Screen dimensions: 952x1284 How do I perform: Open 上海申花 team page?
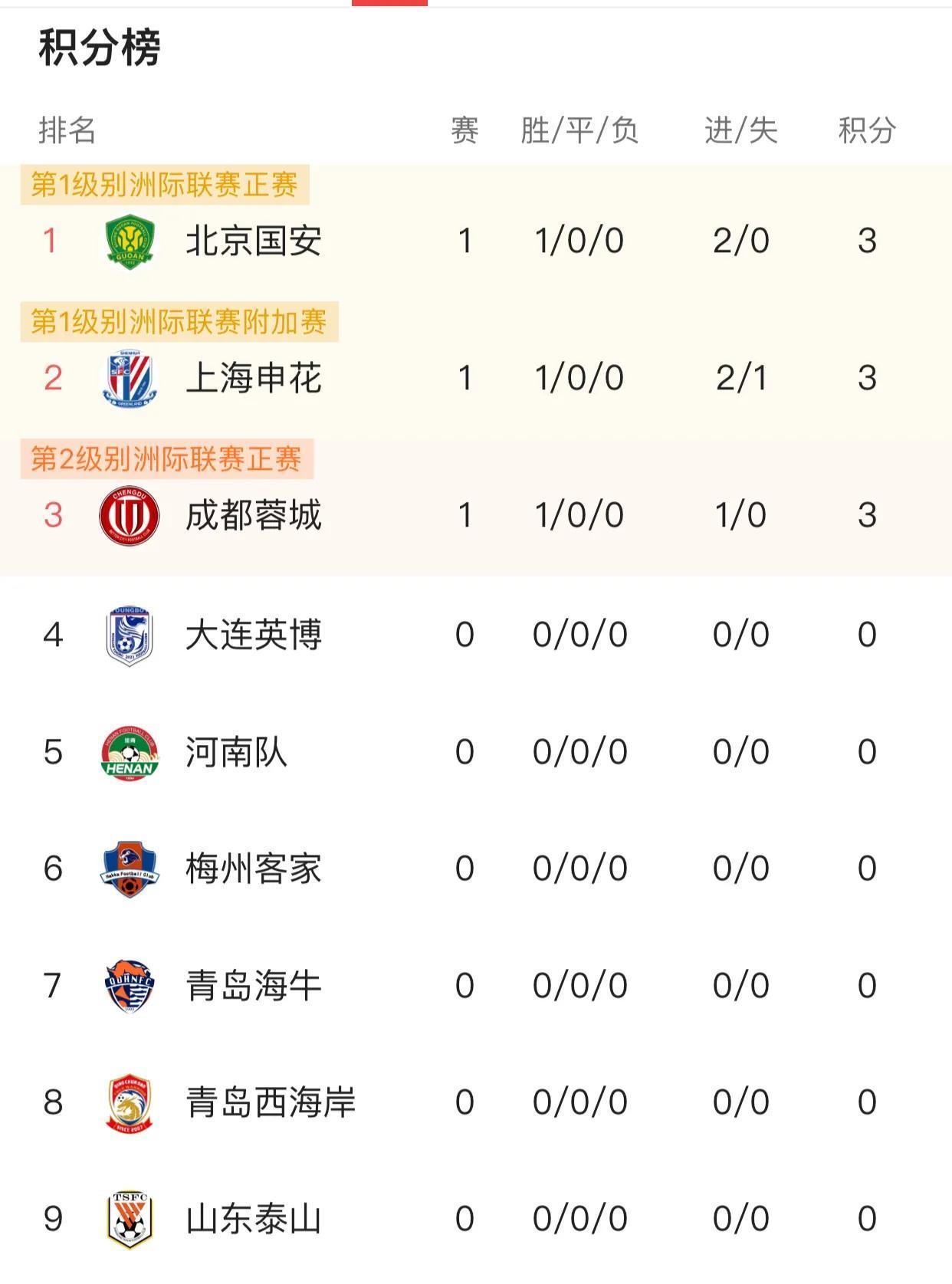(x=254, y=378)
